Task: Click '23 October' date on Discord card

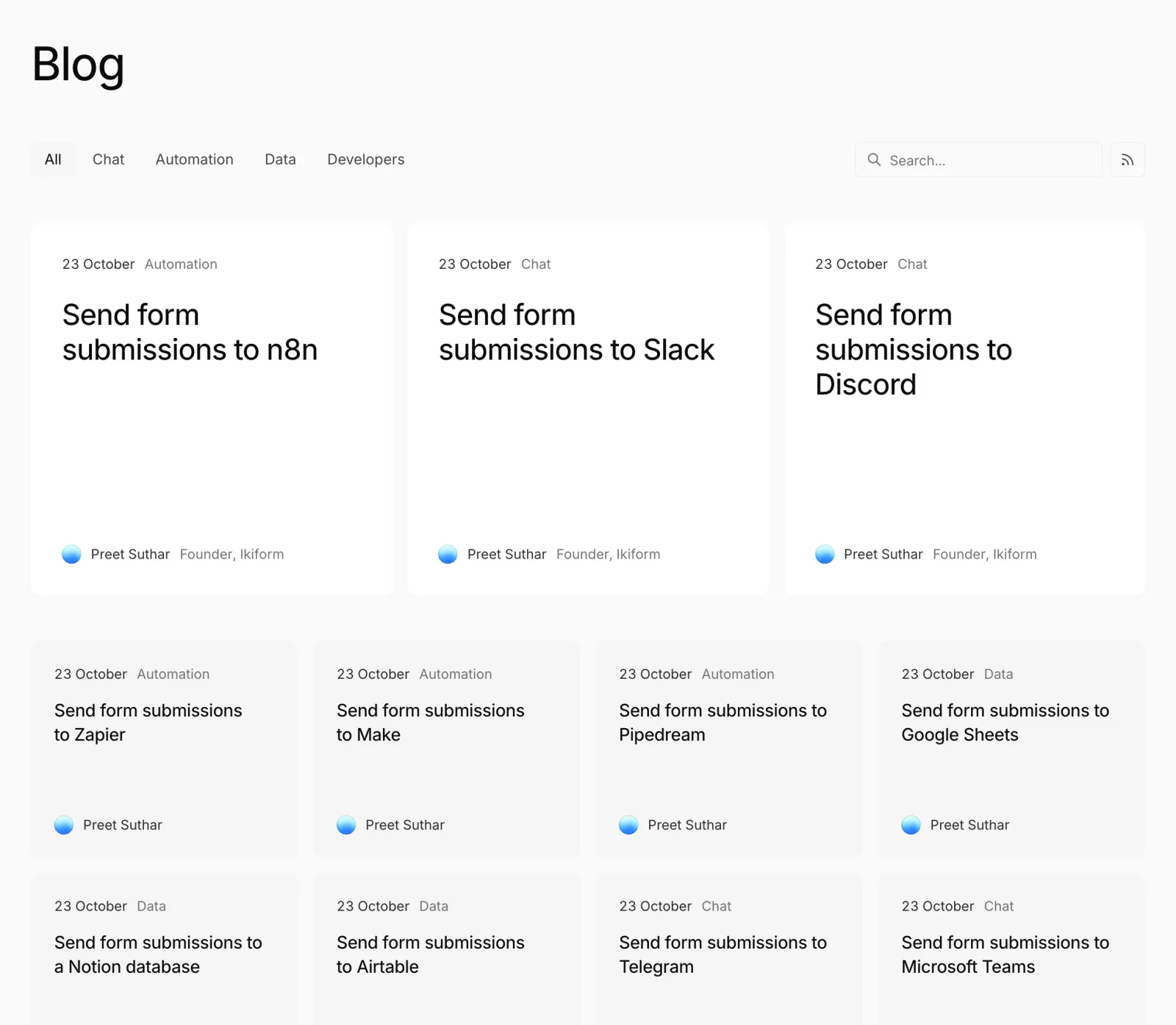Action: pos(851,264)
